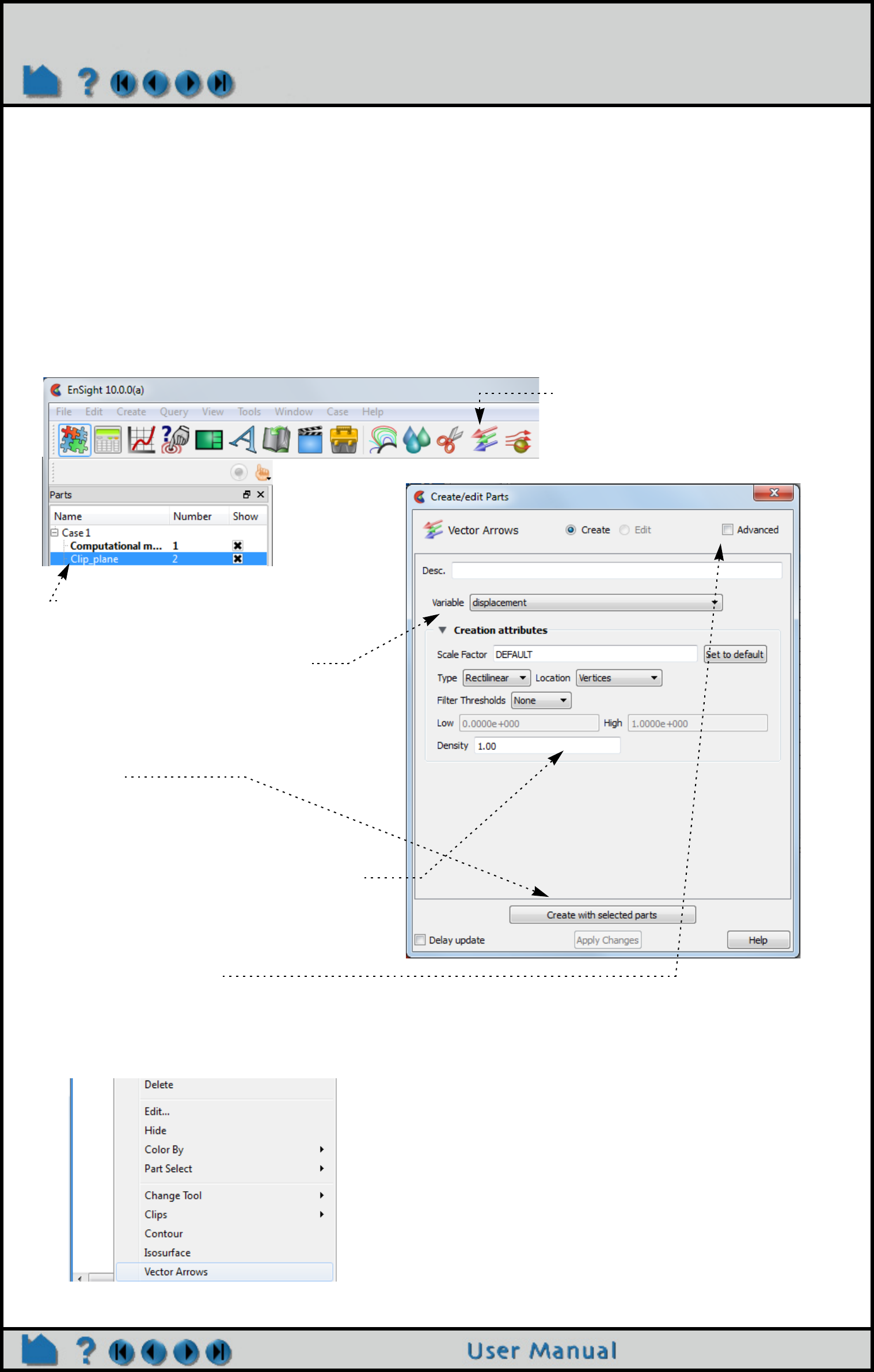Screen dimensions: 874x1372
Task: Click the Set to default button
Action: [735, 654]
